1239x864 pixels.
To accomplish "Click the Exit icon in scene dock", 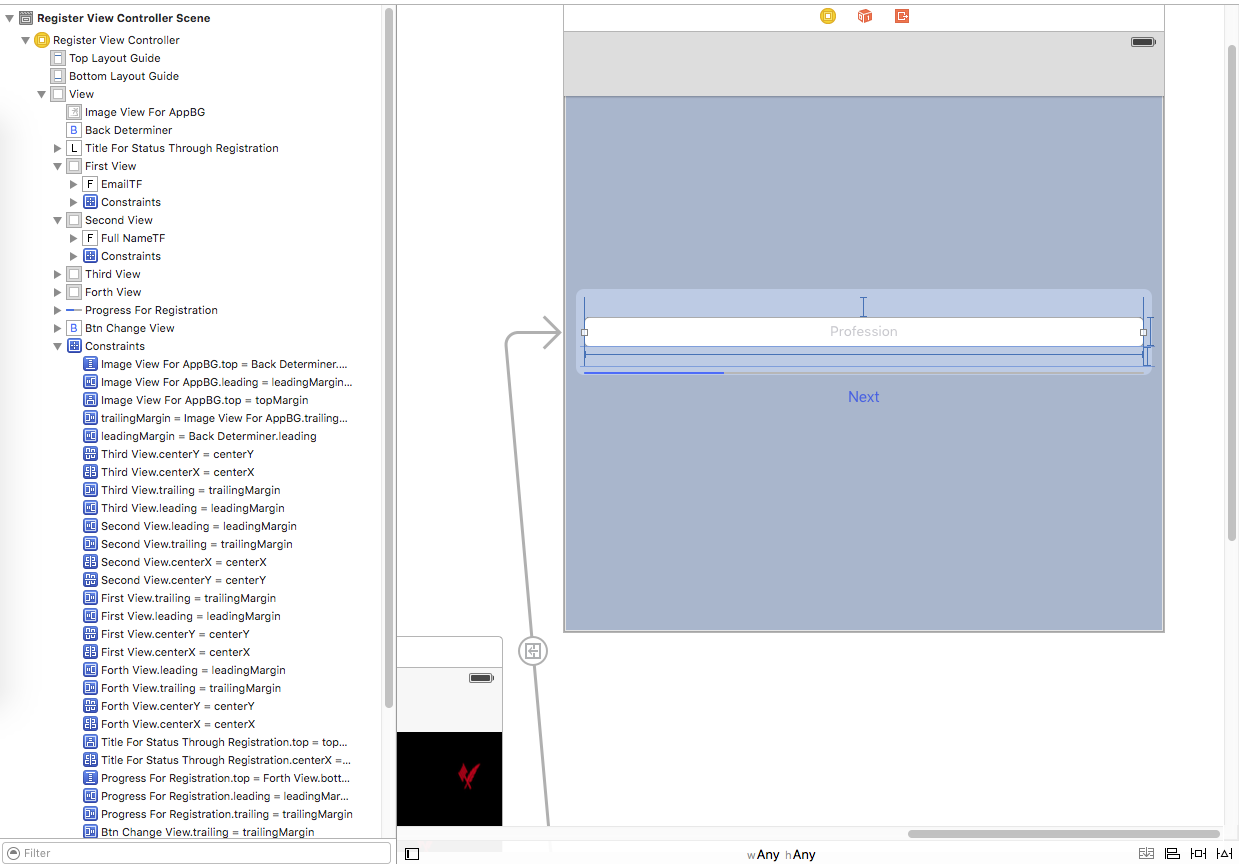I will (902, 16).
